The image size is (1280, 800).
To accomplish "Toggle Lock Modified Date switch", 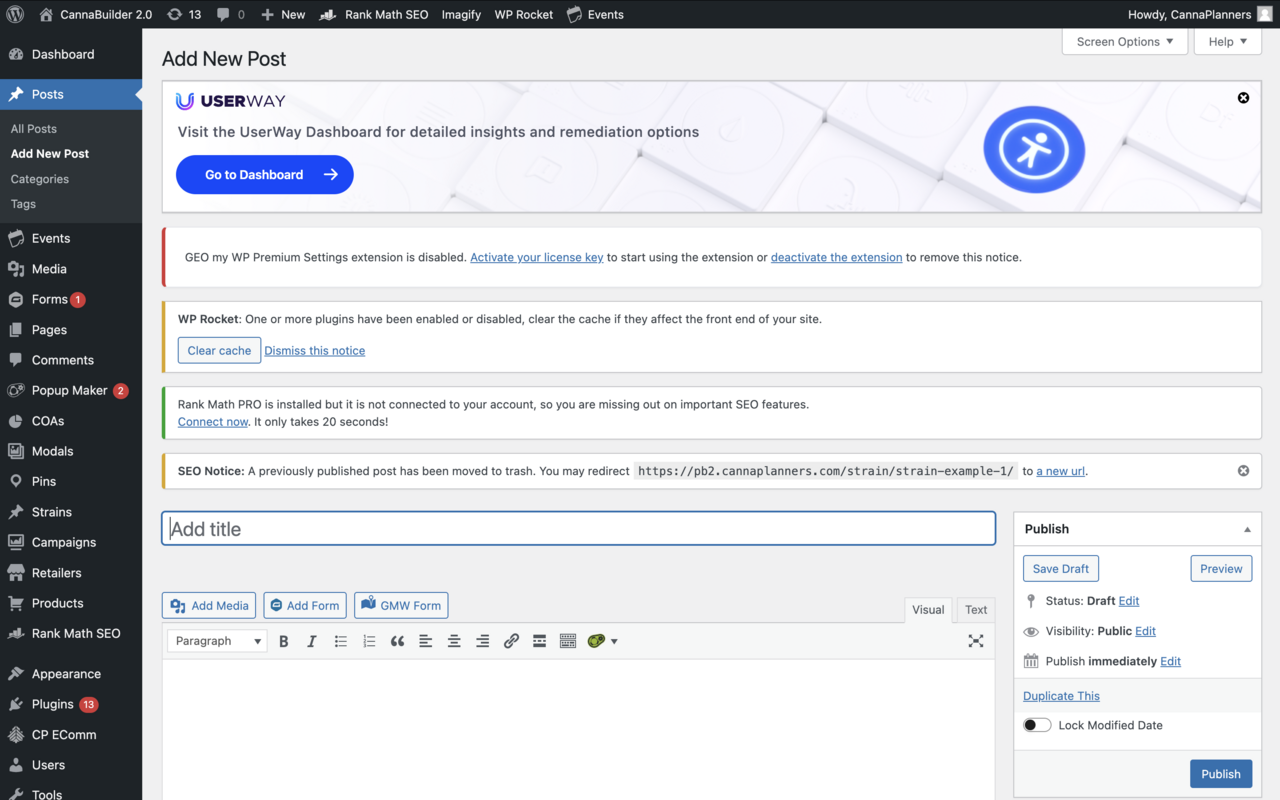I will (1037, 725).
